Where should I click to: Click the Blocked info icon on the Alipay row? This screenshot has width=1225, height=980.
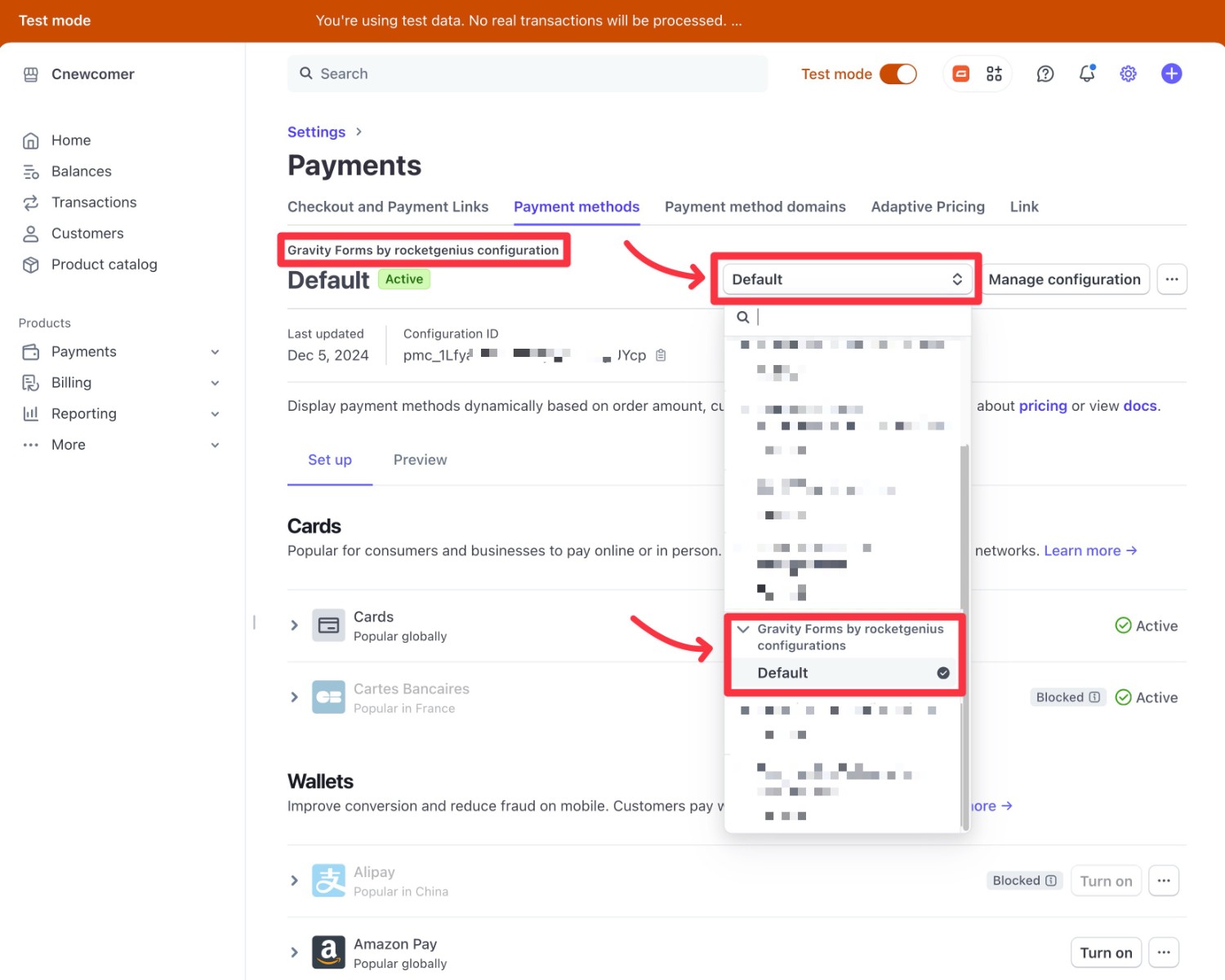[1051, 880]
